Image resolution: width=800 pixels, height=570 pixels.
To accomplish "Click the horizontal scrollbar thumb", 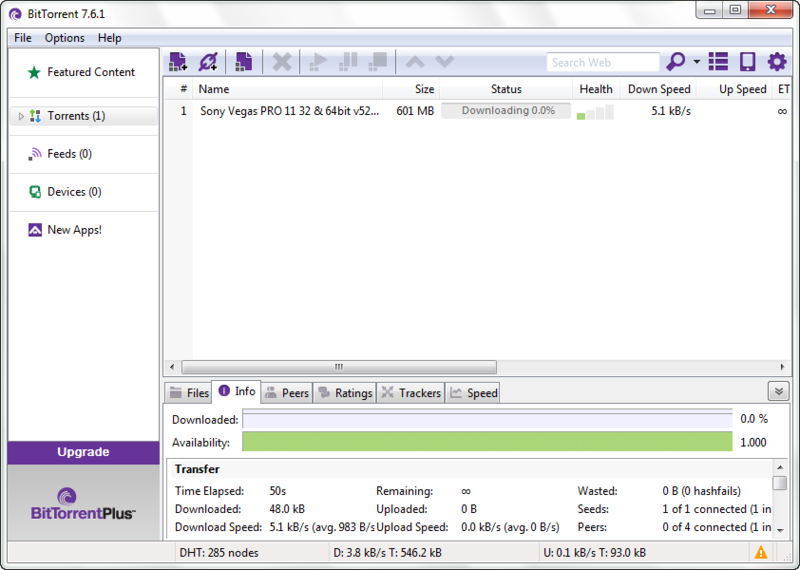I will (339, 367).
